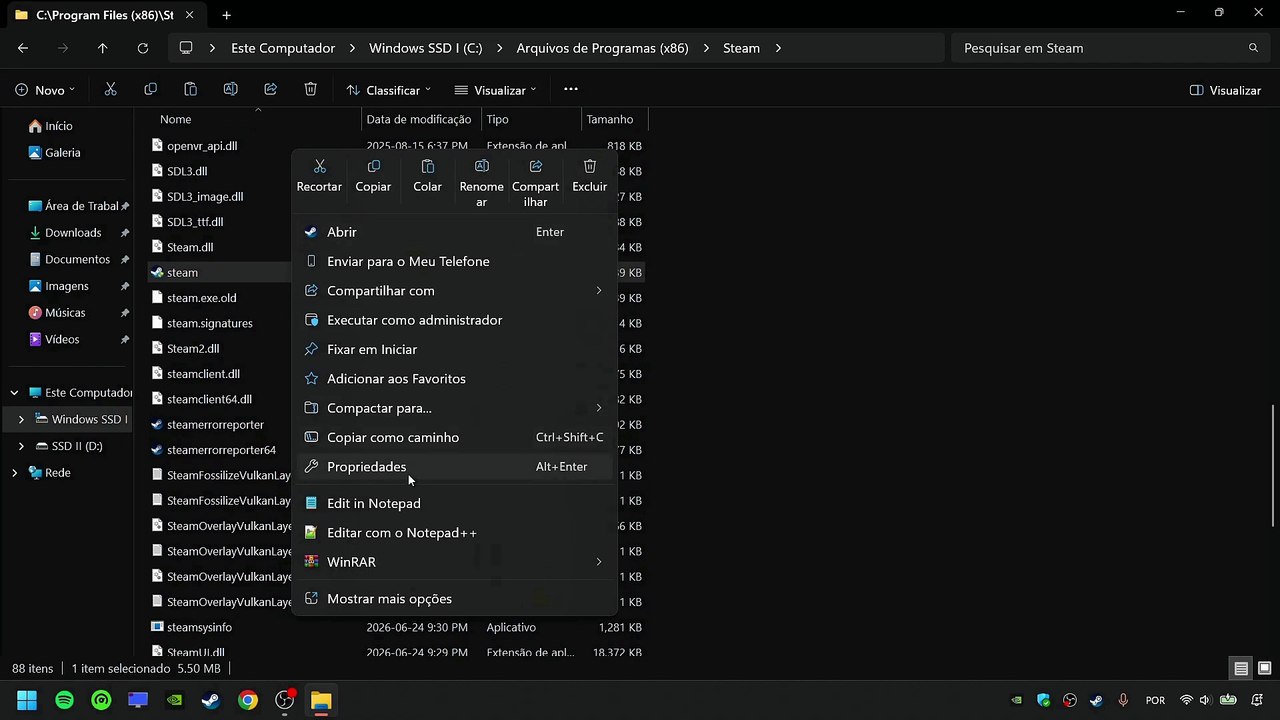Click the toolbar copy icon
The width and height of the screenshot is (1280, 720).
pyautogui.click(x=151, y=89)
